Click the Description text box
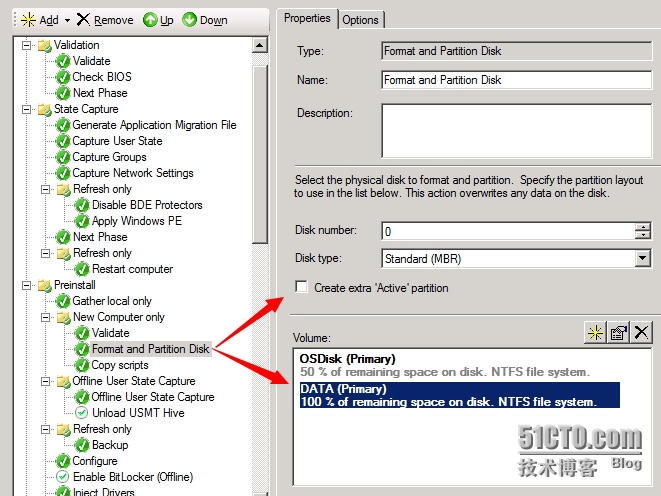 click(x=516, y=131)
